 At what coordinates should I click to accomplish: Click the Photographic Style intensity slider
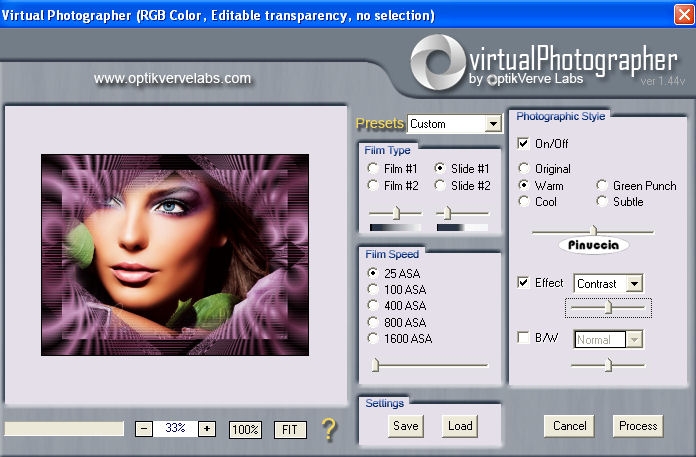593,231
